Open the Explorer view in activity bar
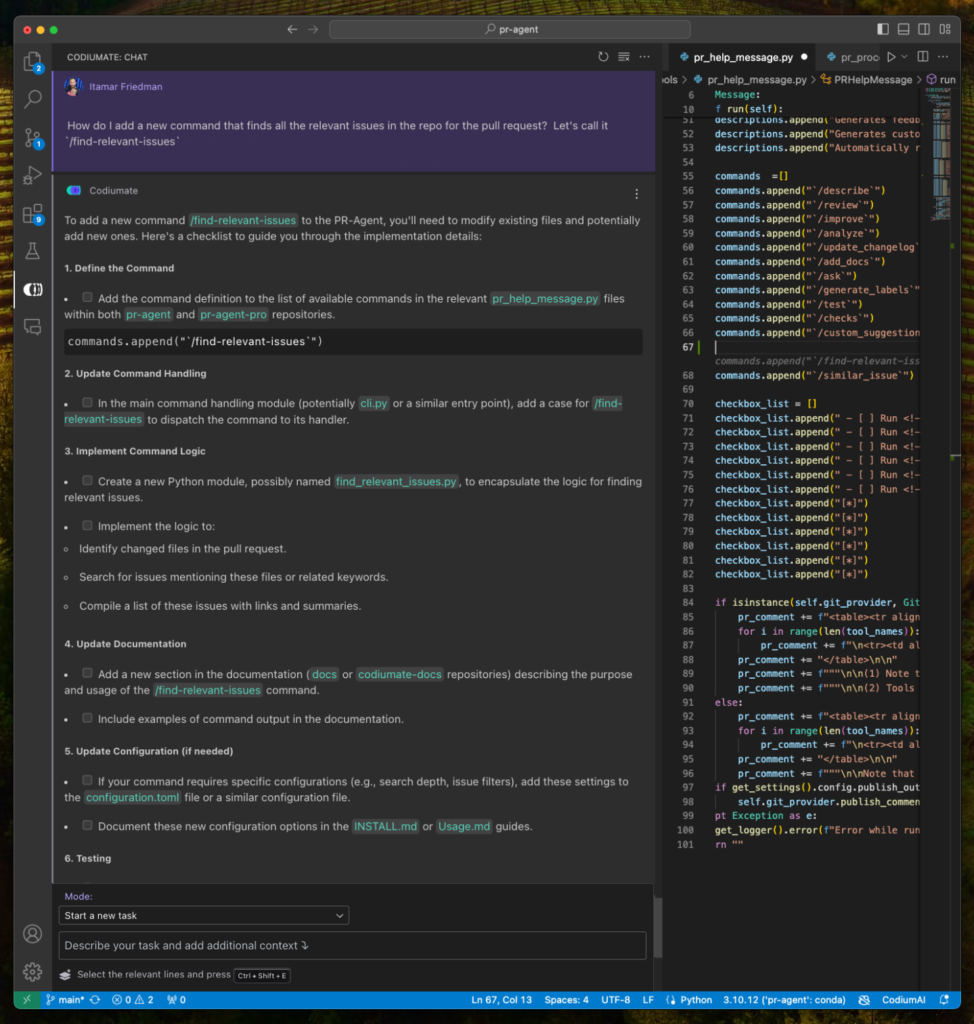The image size is (974, 1024). click(32, 61)
